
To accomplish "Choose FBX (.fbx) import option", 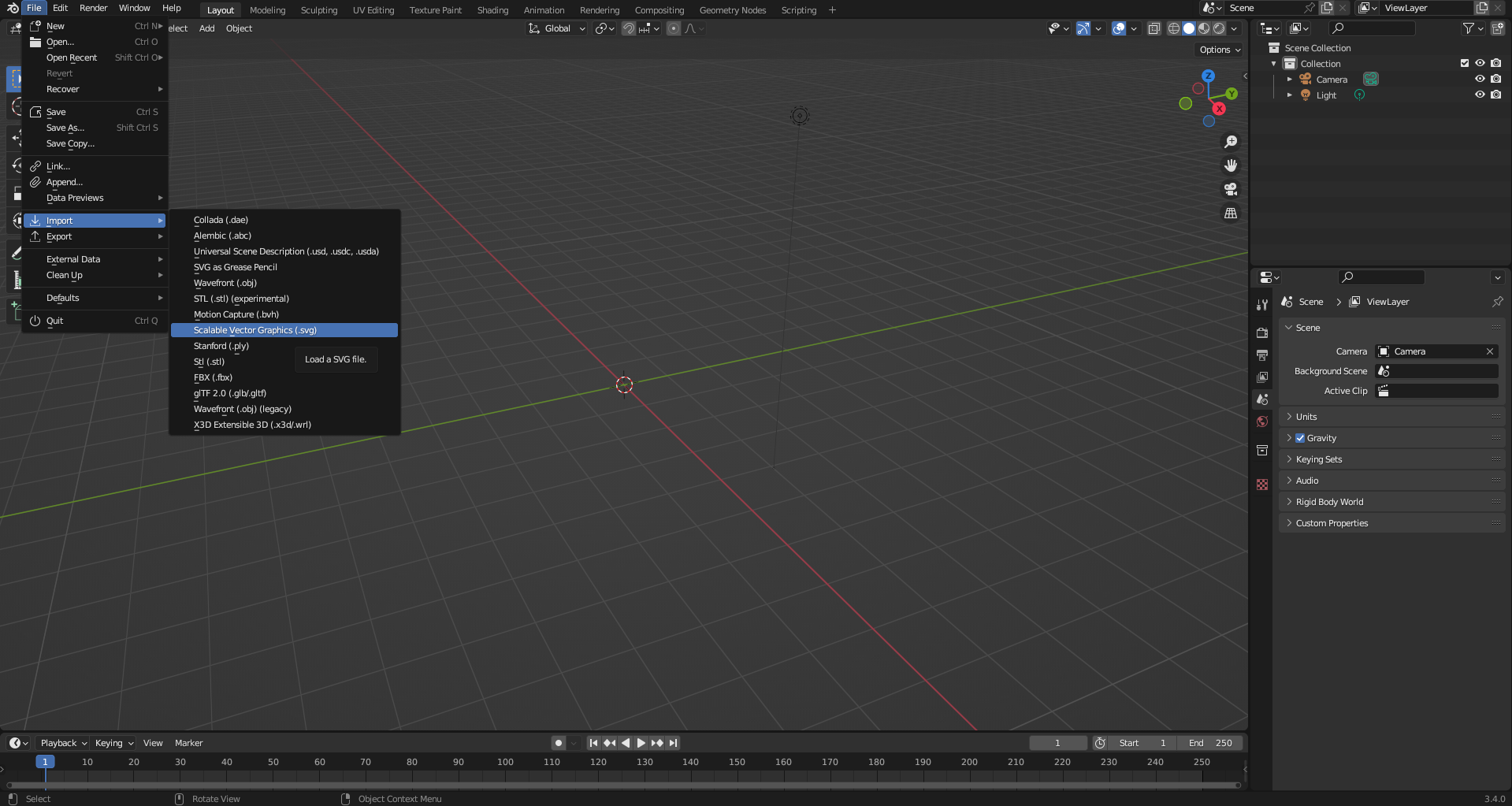I will click(x=284, y=377).
